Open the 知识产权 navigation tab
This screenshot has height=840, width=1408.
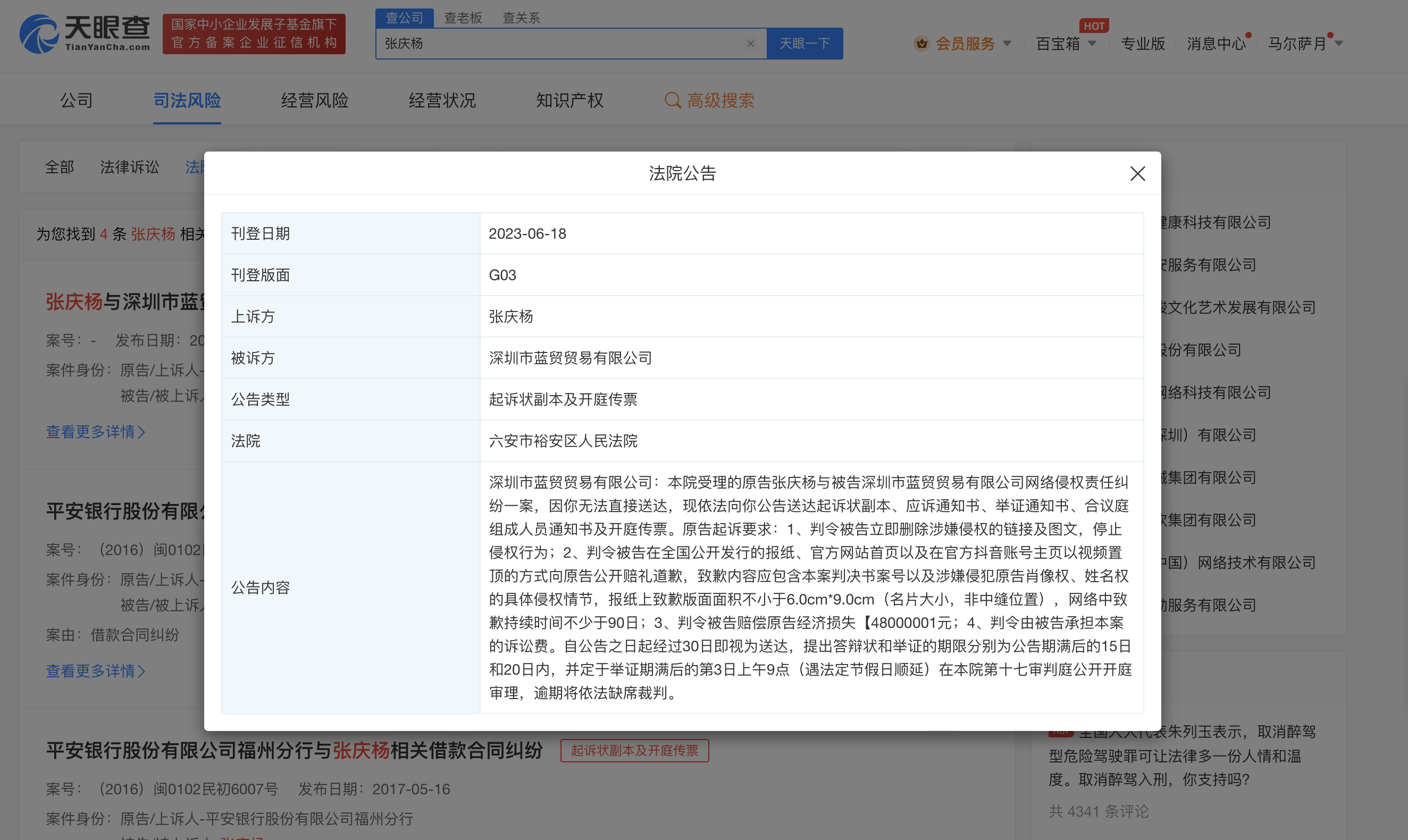click(568, 100)
